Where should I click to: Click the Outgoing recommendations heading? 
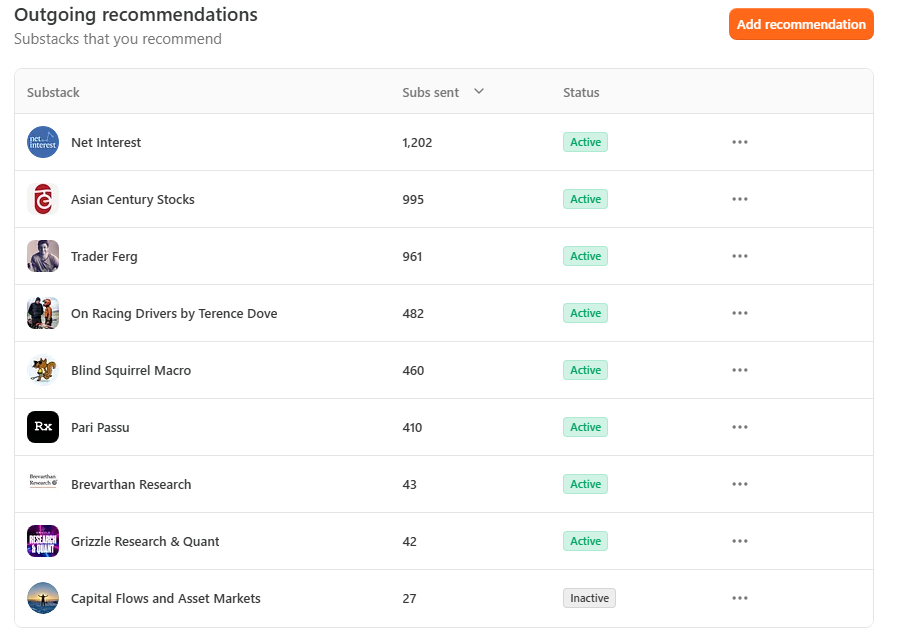[x=136, y=15]
